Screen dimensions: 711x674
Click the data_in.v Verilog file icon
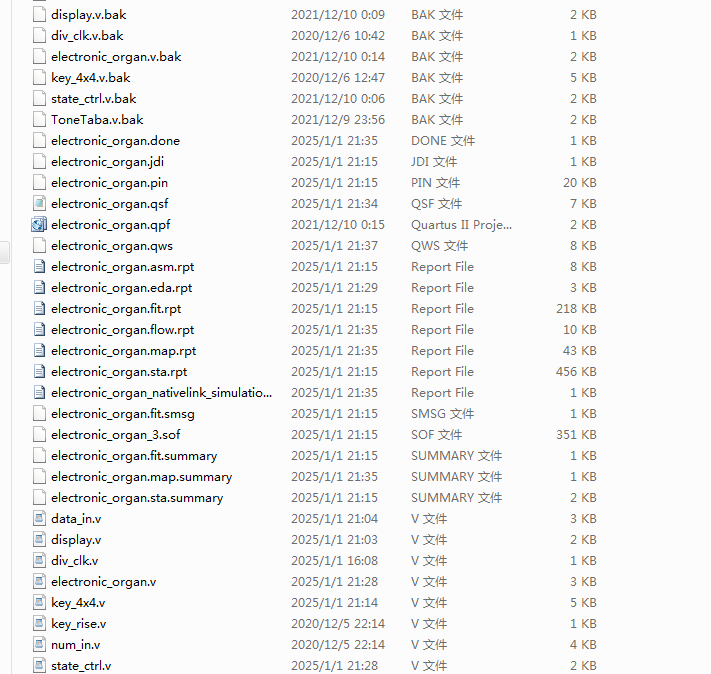pos(39,519)
